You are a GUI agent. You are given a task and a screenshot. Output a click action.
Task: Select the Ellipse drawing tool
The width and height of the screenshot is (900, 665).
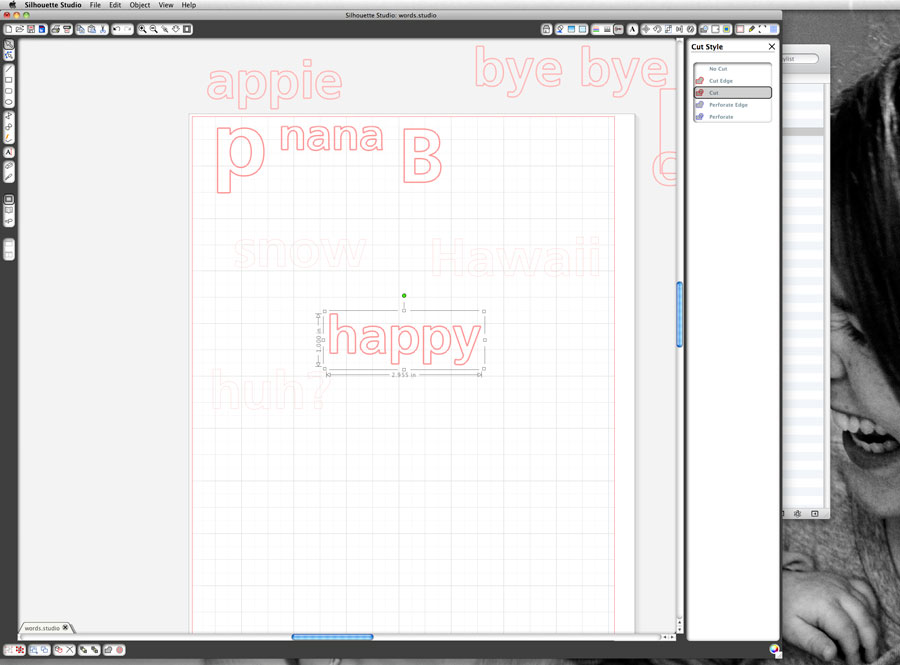point(9,103)
